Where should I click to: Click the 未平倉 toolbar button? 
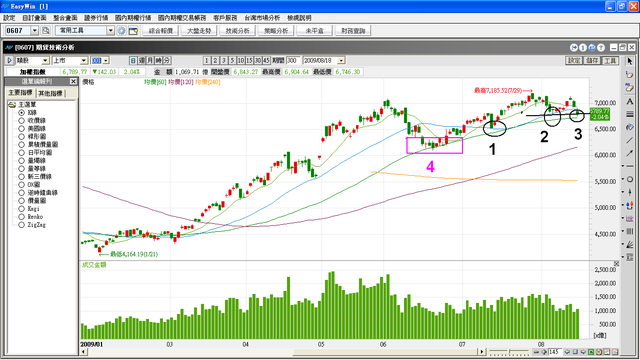(x=315, y=31)
